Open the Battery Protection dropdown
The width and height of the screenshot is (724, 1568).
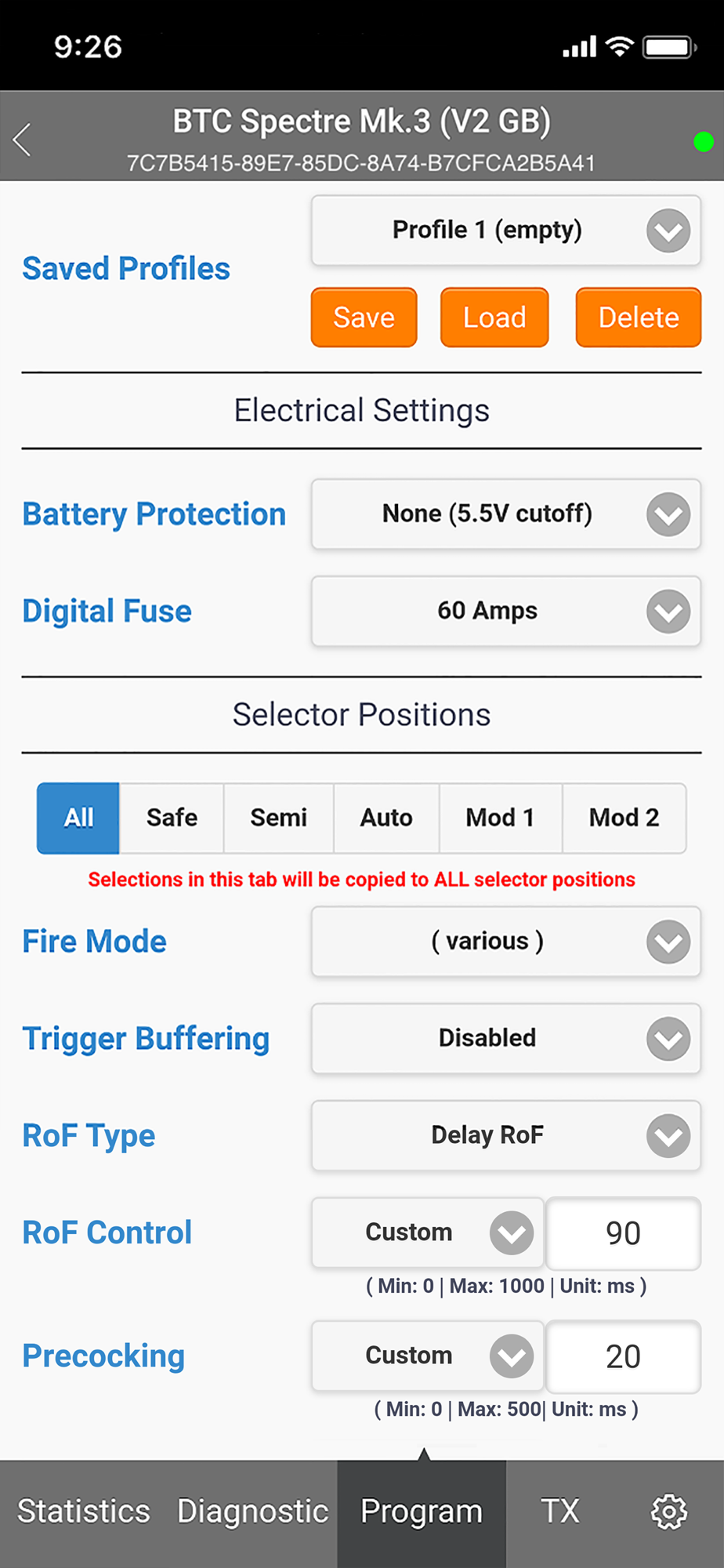tap(506, 514)
